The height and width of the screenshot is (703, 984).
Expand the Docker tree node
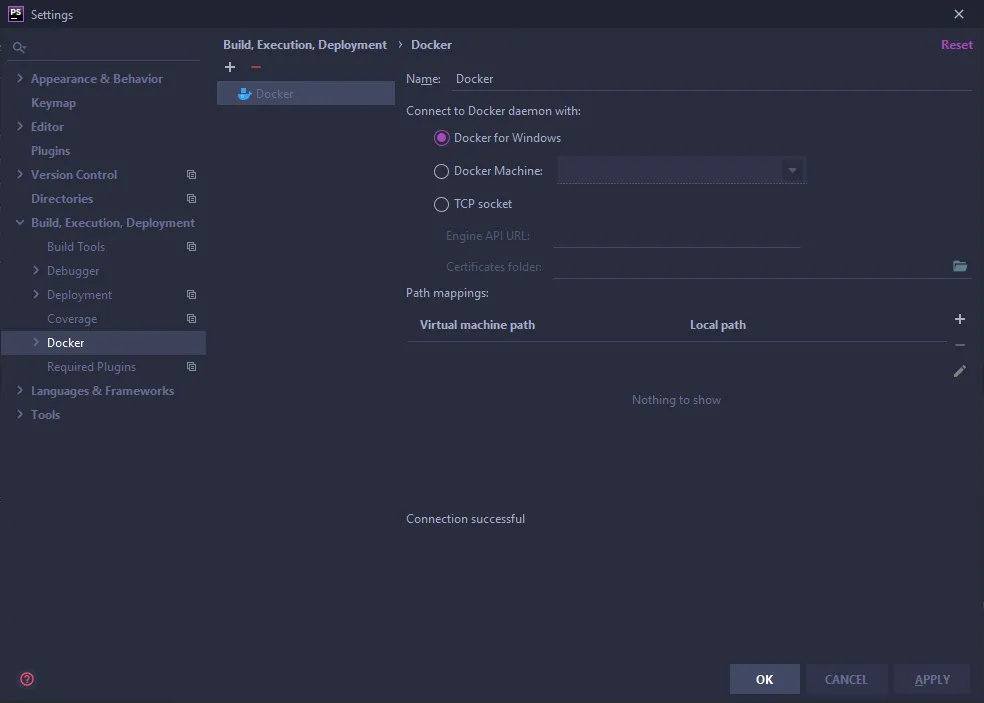[x=36, y=342]
